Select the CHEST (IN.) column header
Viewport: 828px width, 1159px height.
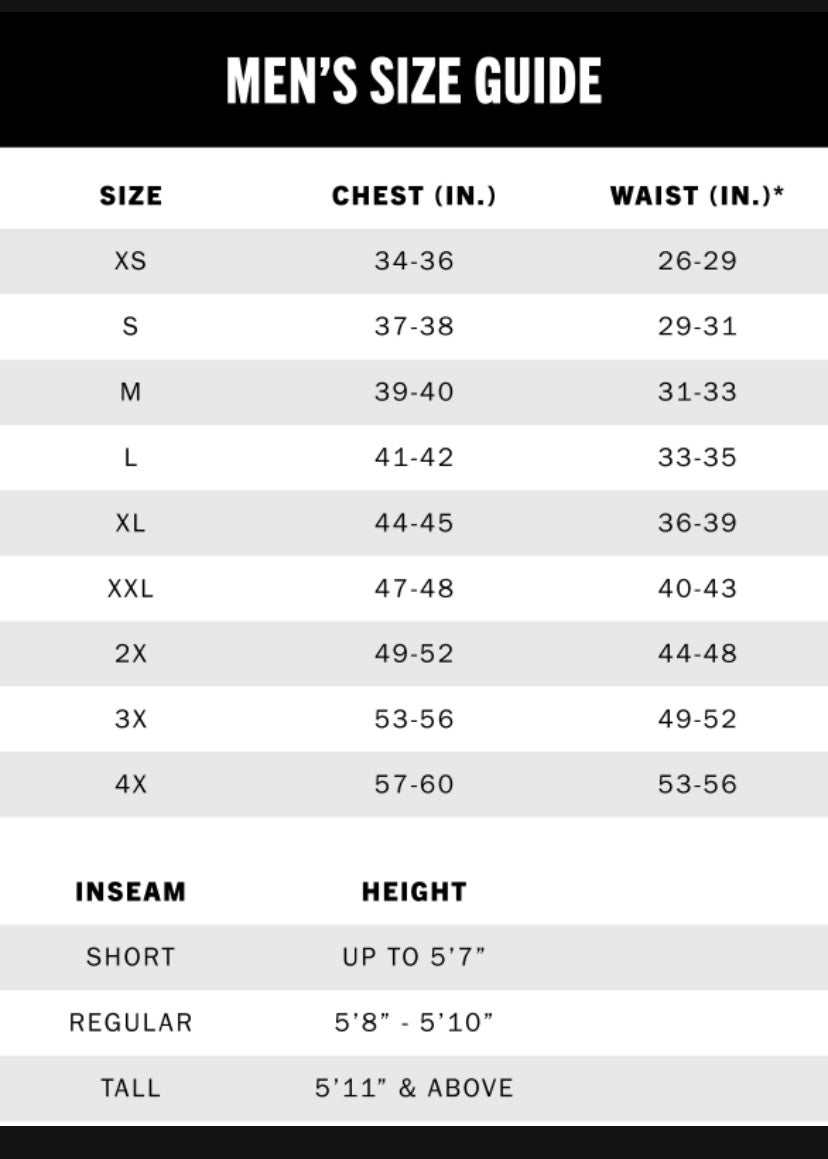(414, 196)
